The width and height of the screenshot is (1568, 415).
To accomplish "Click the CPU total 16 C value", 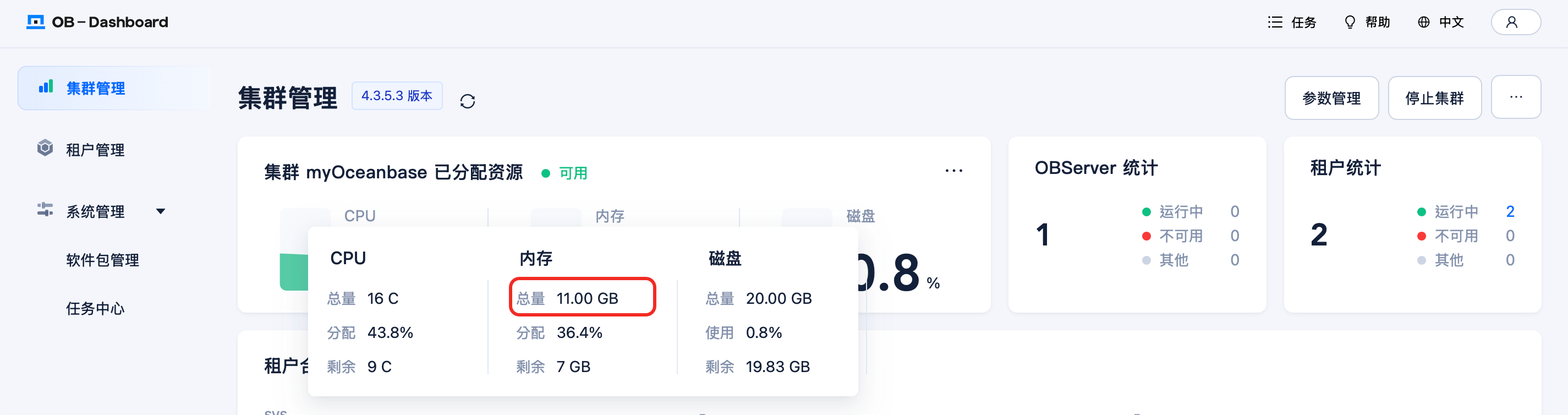I will coord(383,298).
